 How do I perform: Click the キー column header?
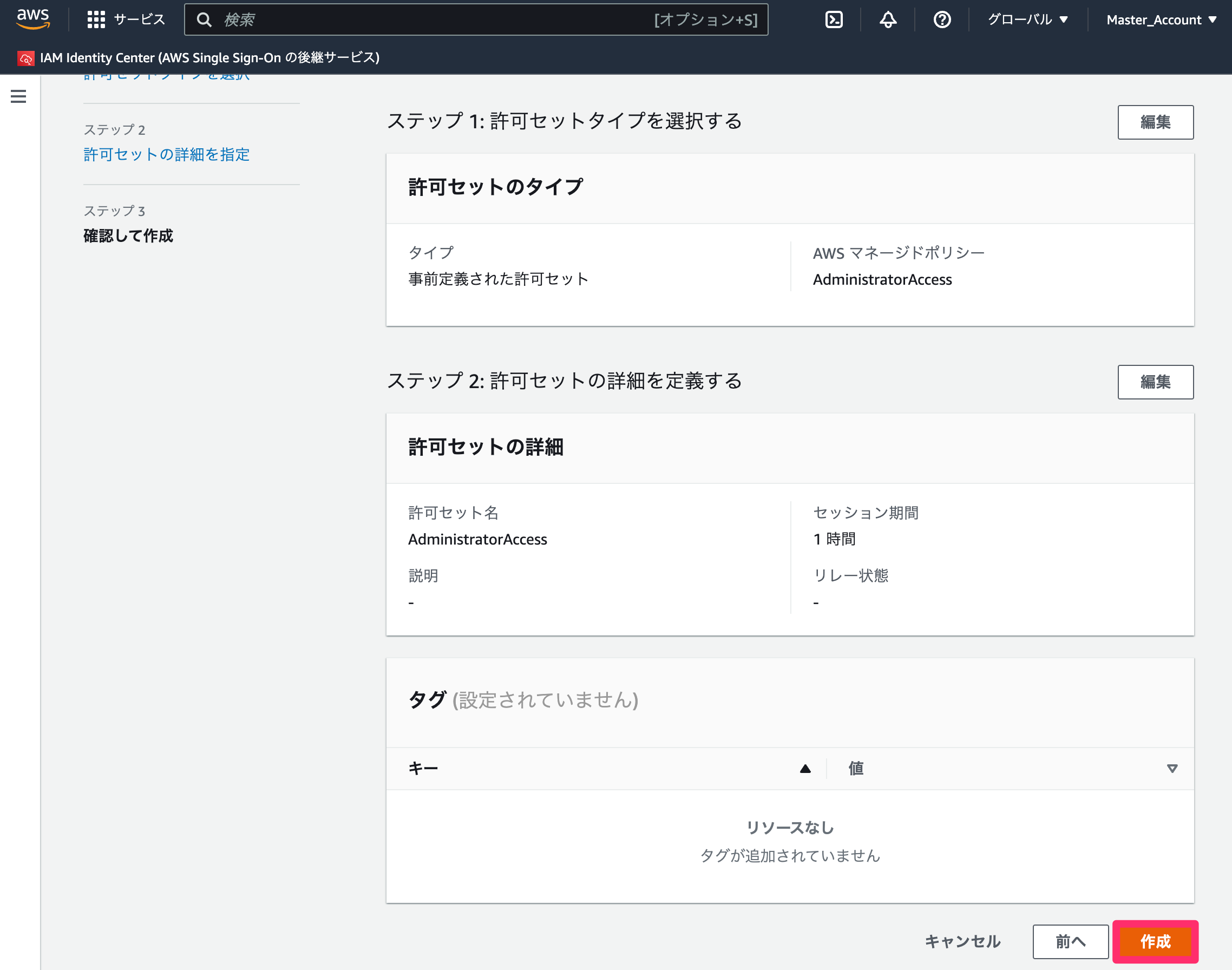pos(423,769)
